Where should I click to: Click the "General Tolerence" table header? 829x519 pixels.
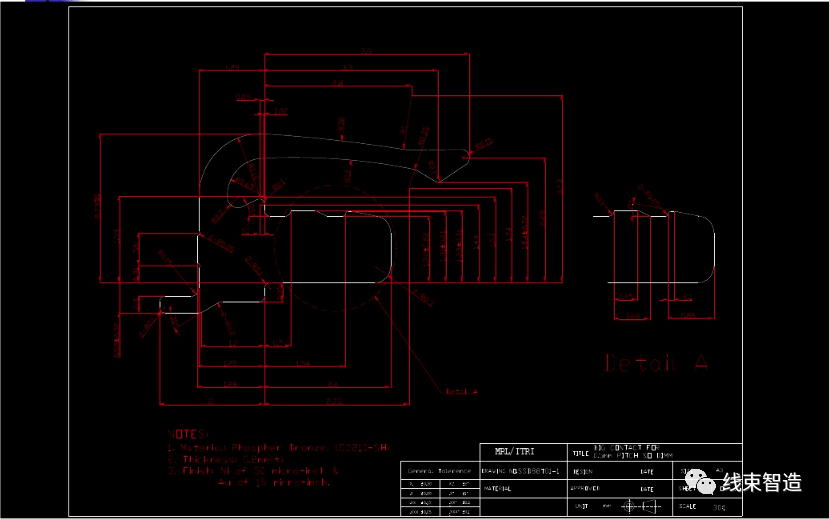pos(439,471)
